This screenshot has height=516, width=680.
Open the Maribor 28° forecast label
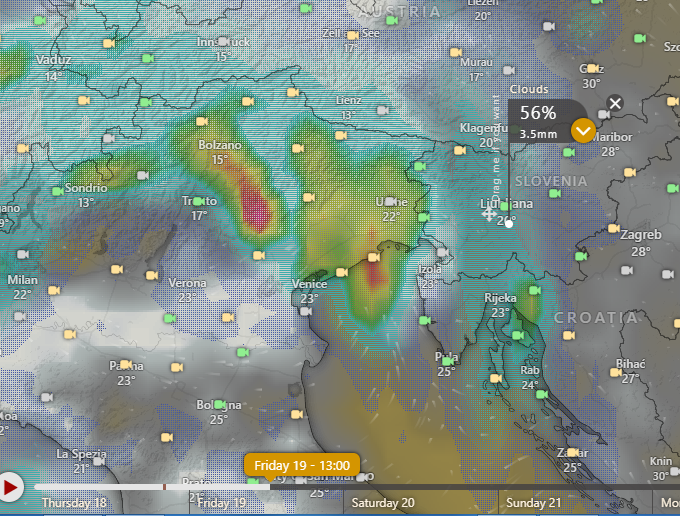611,144
